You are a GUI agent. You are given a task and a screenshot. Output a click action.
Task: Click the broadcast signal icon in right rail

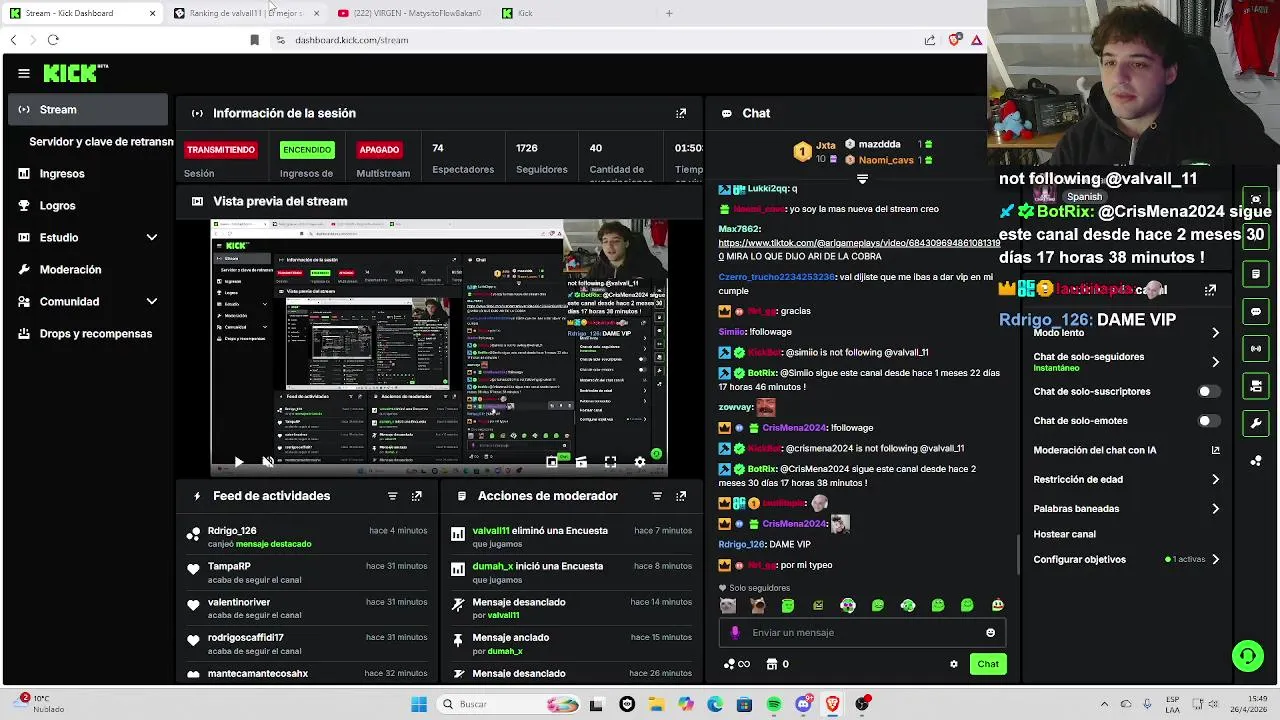[1256, 348]
